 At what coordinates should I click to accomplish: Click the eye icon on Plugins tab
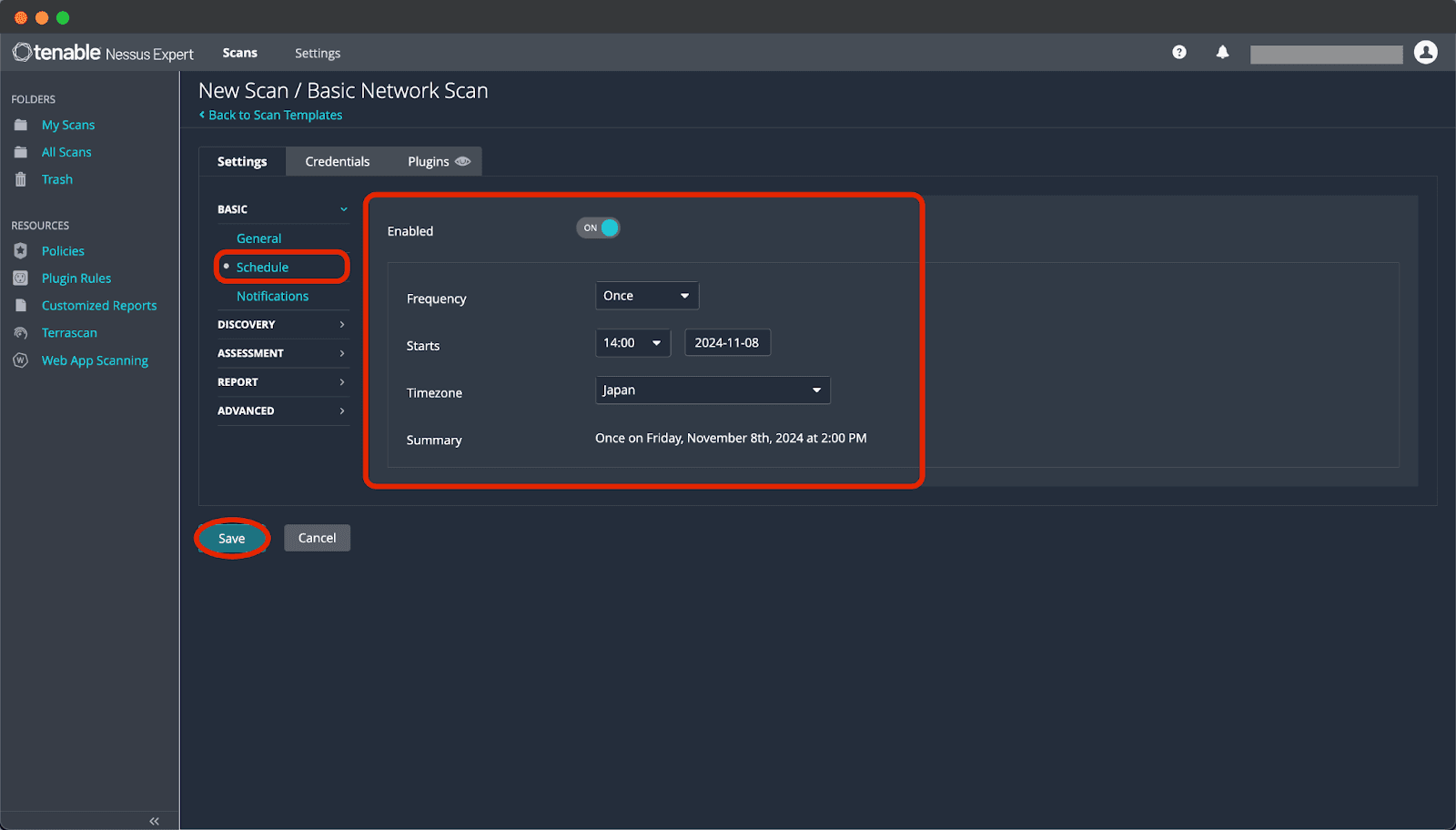pos(463,161)
